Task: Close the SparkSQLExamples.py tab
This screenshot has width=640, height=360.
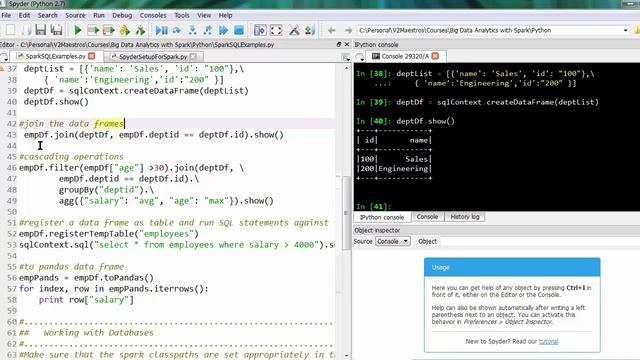Action: click(x=92, y=56)
